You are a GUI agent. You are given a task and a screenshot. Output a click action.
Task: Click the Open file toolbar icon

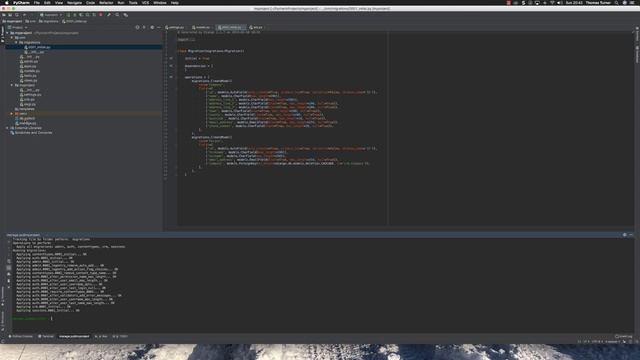click(4, 15)
